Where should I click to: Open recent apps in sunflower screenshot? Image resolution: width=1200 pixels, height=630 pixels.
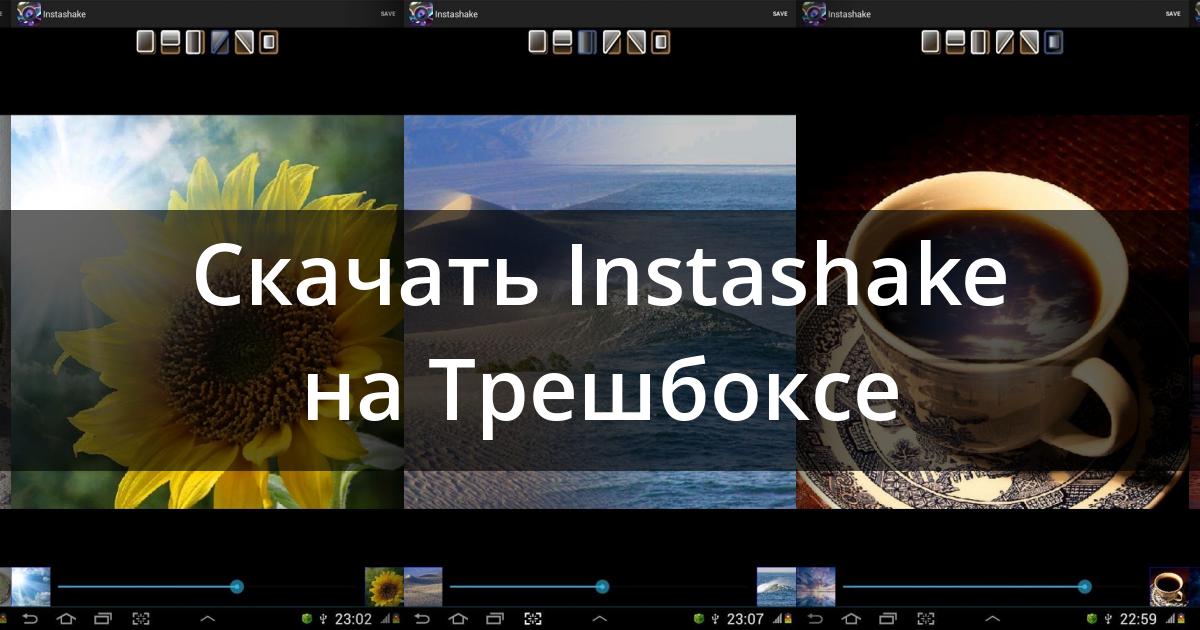click(103, 619)
